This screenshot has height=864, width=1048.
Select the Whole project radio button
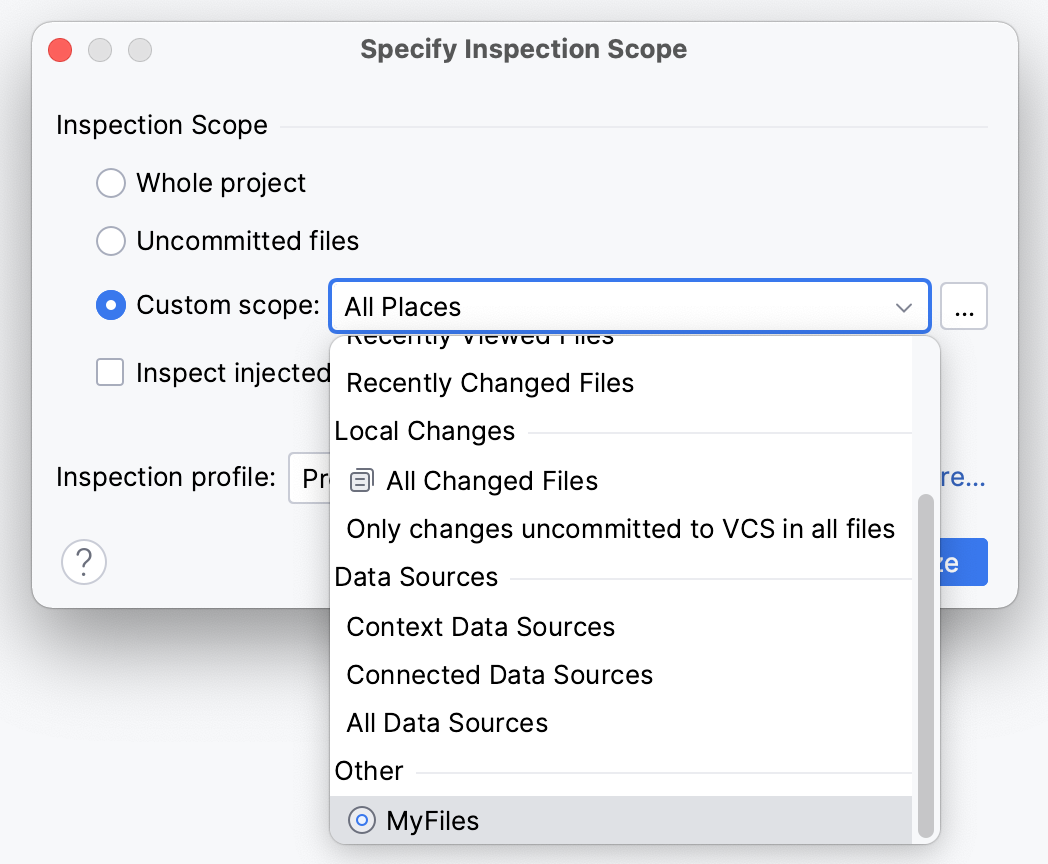[x=110, y=183]
